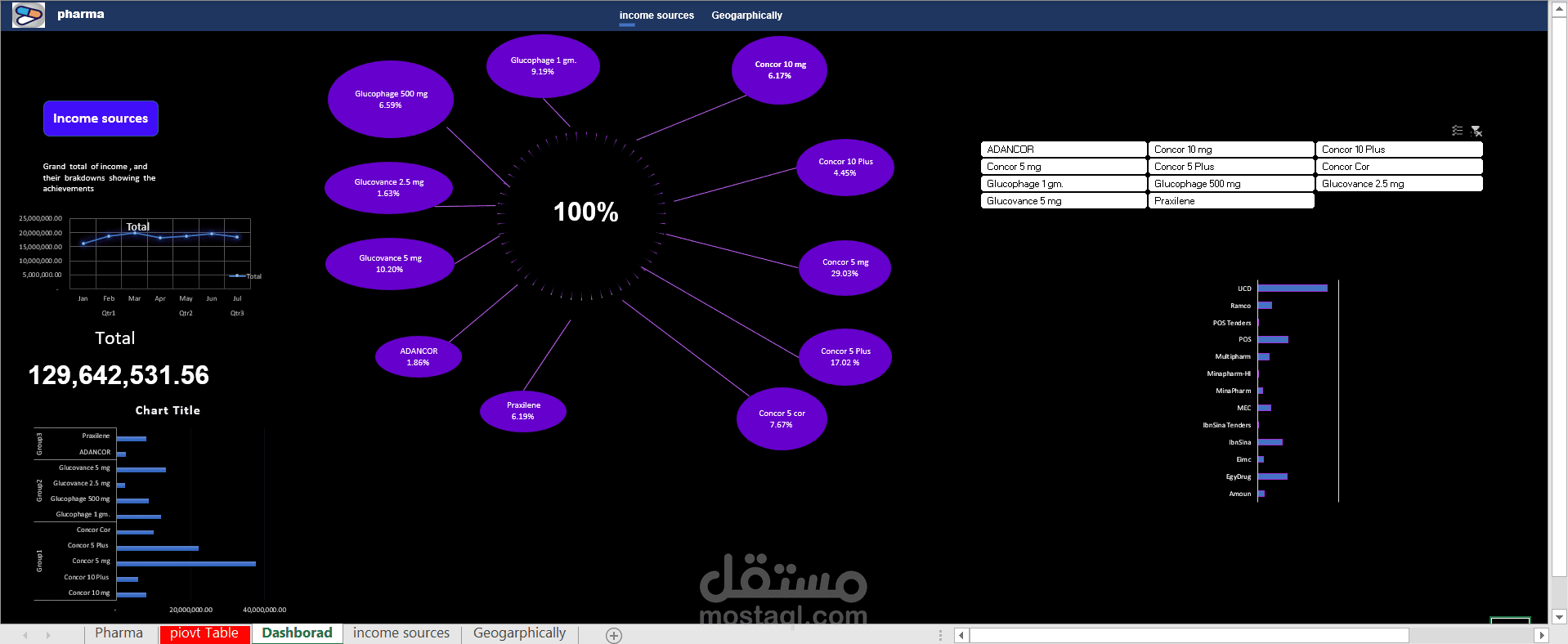
Task: Click the Grand total of income description text
Action: [x=99, y=177]
